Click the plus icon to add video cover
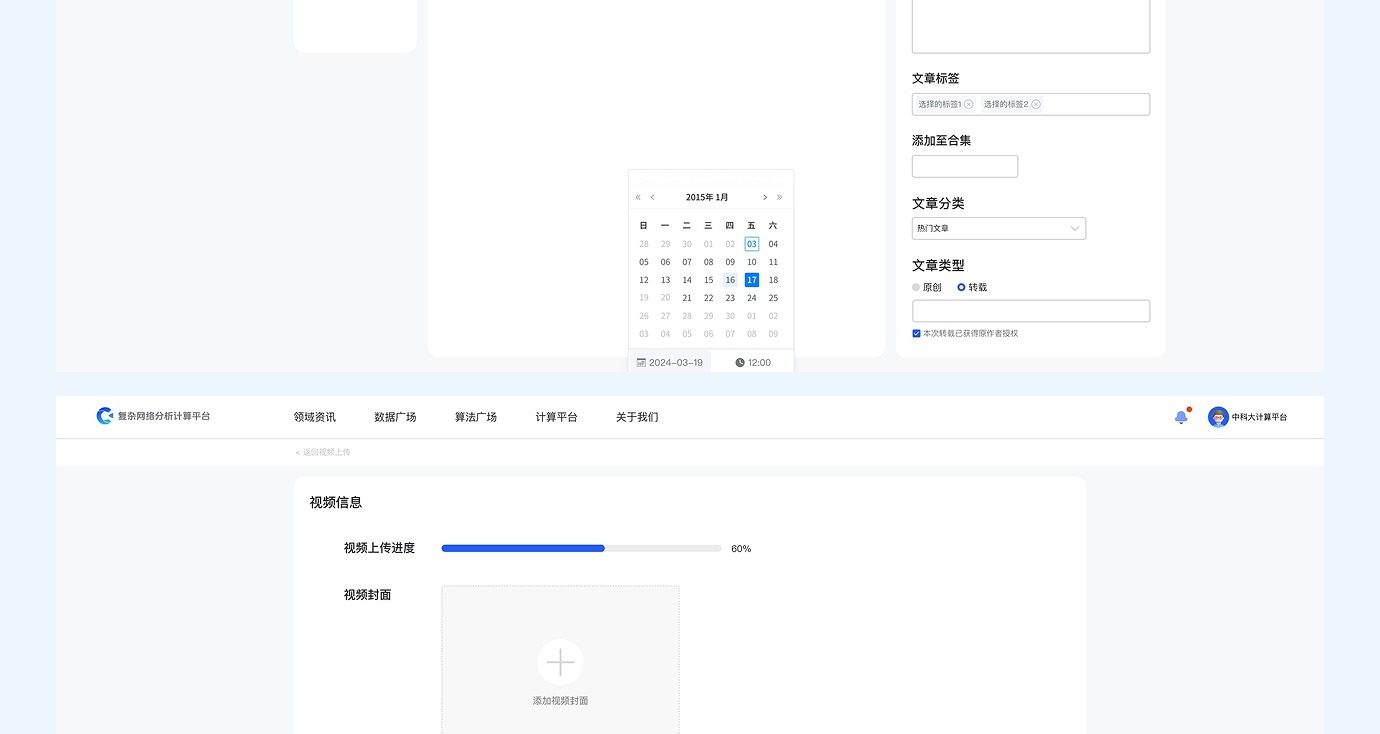Screen dimensions: 1380x734 [560, 662]
